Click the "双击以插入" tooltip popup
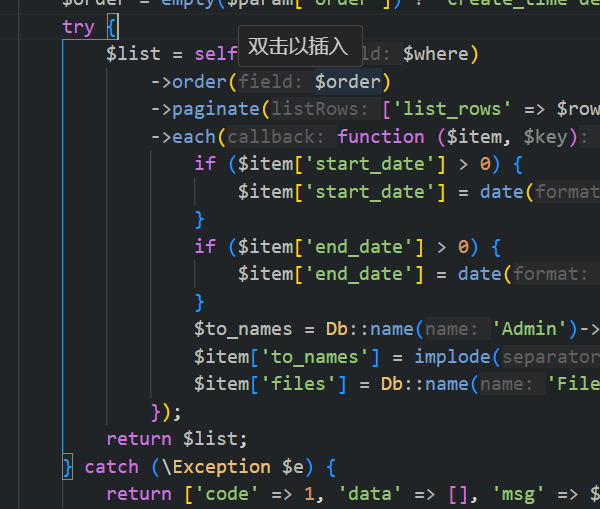This screenshot has width=600, height=509. (299, 46)
